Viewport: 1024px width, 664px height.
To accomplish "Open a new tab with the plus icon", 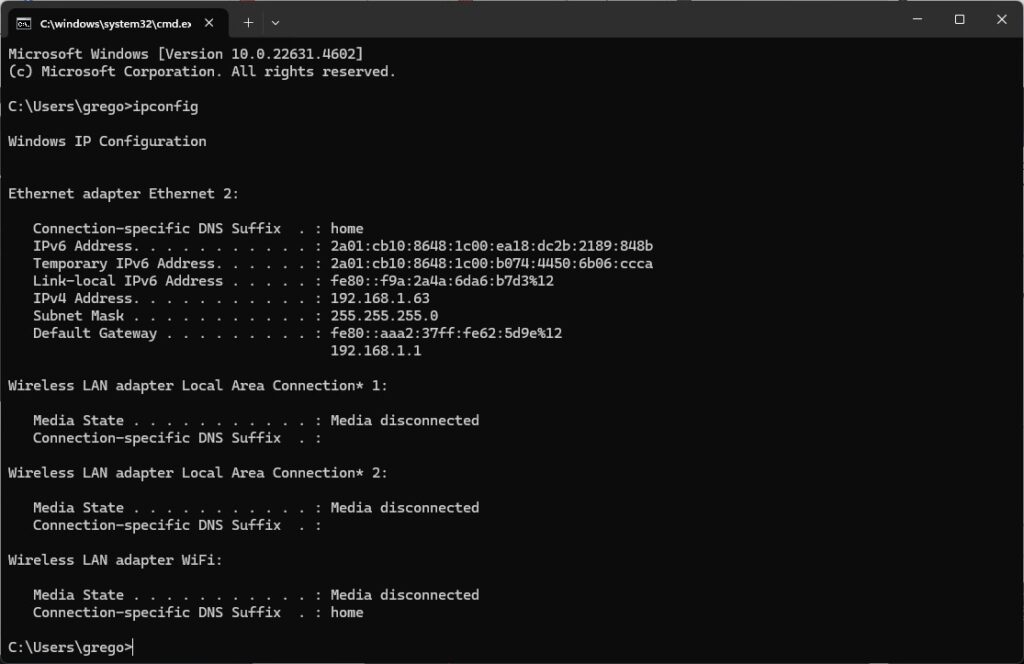I will 246,21.
